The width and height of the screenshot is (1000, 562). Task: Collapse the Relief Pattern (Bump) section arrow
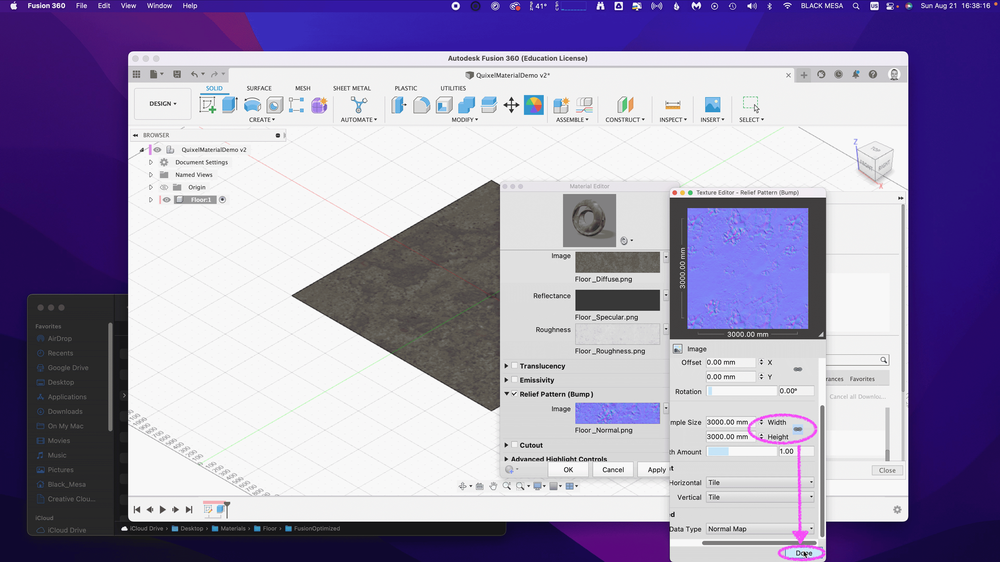507,394
